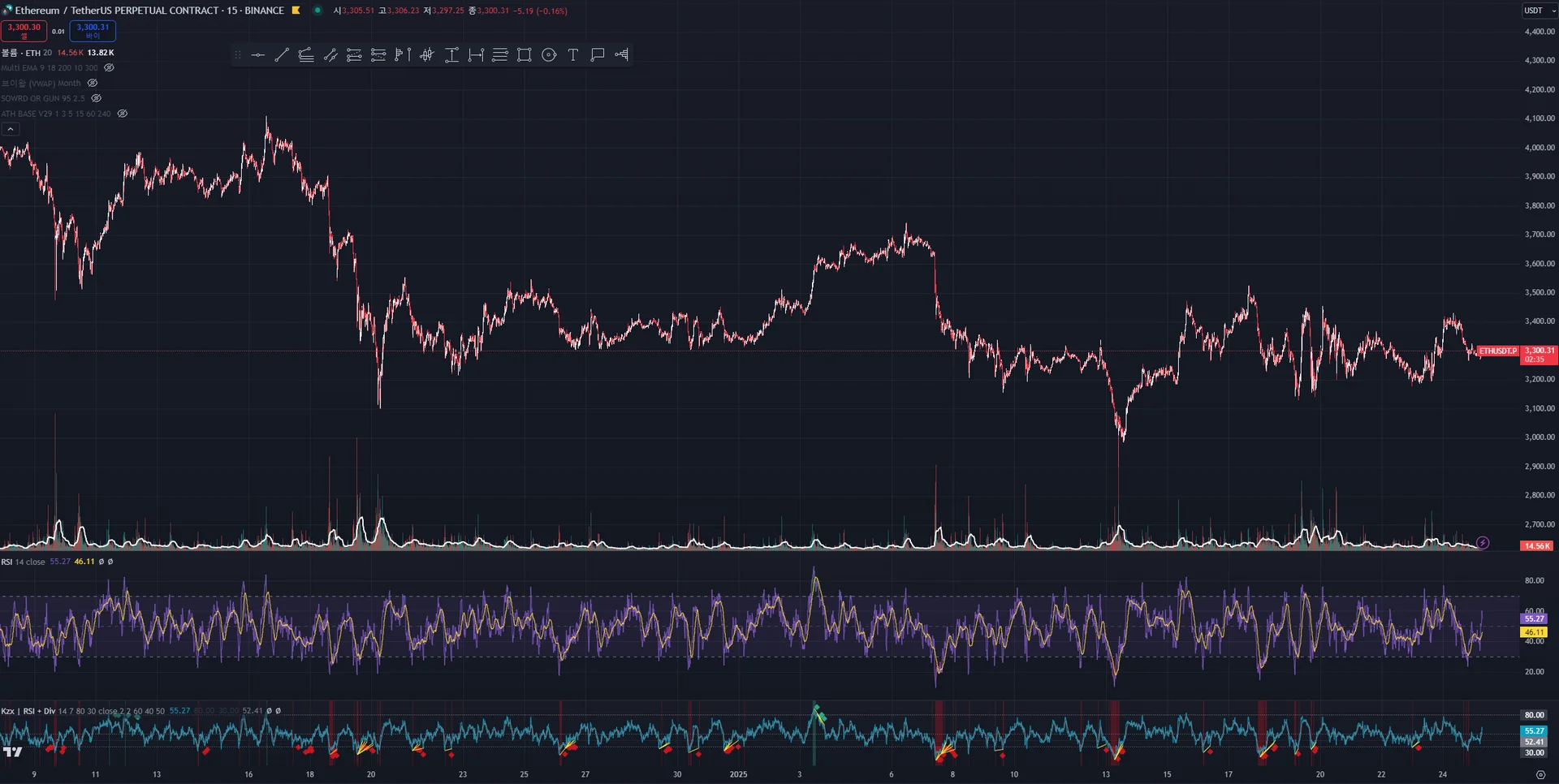
Task: Click the ETHUSDT.P current price label
Action: click(x=1498, y=351)
